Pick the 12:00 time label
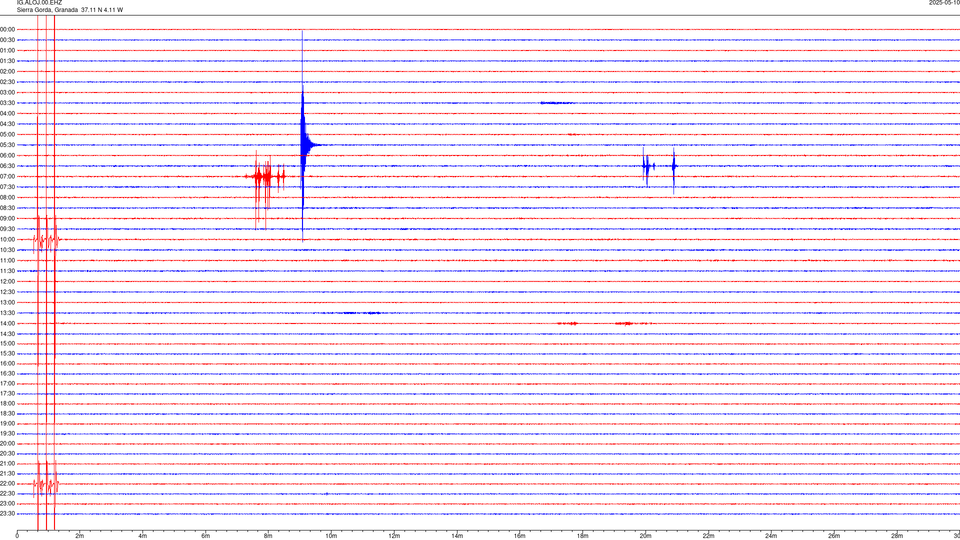 coord(8,282)
